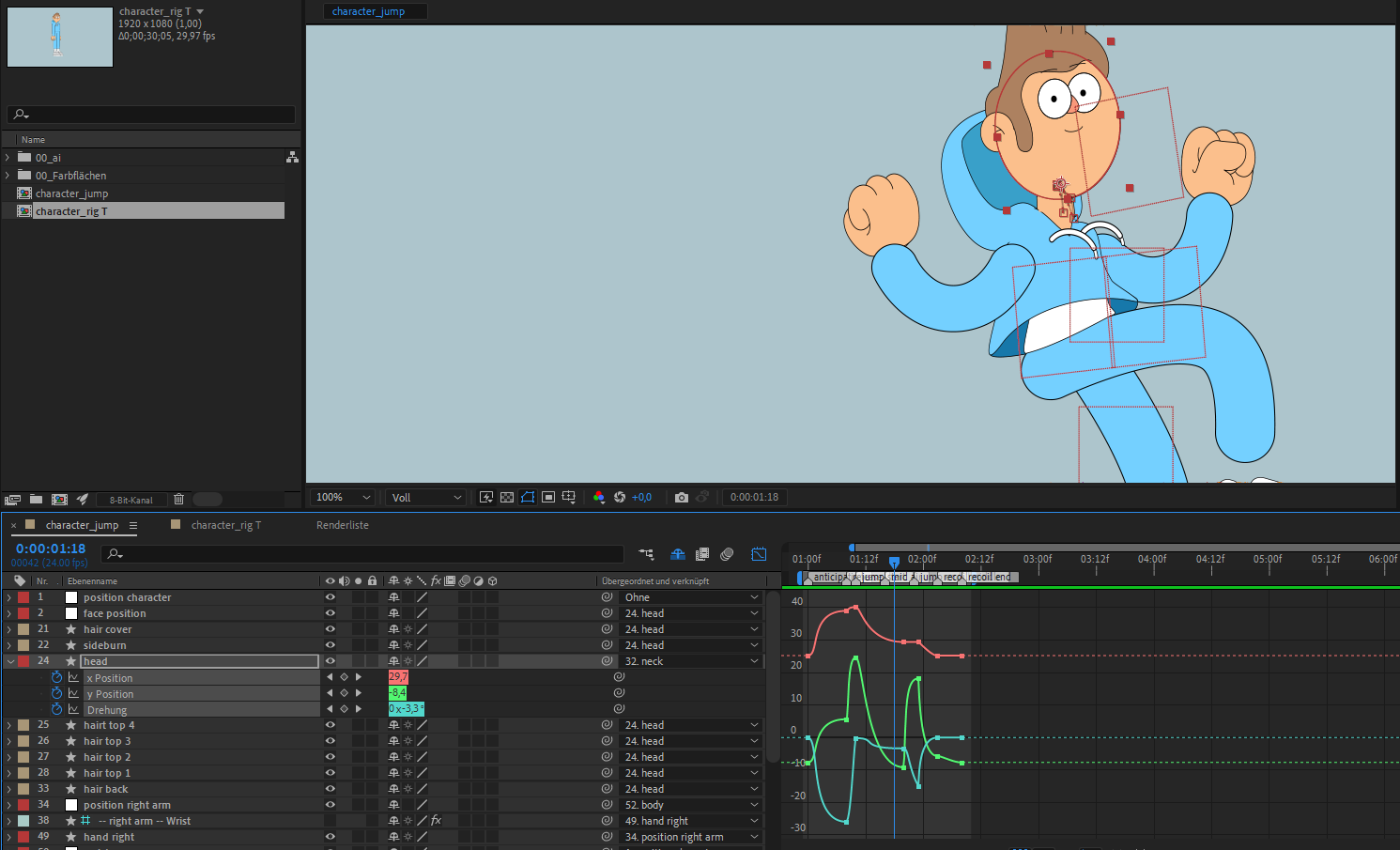Expand the 00_ai folder in Project panel
This screenshot has width=1400, height=850.
point(8,158)
